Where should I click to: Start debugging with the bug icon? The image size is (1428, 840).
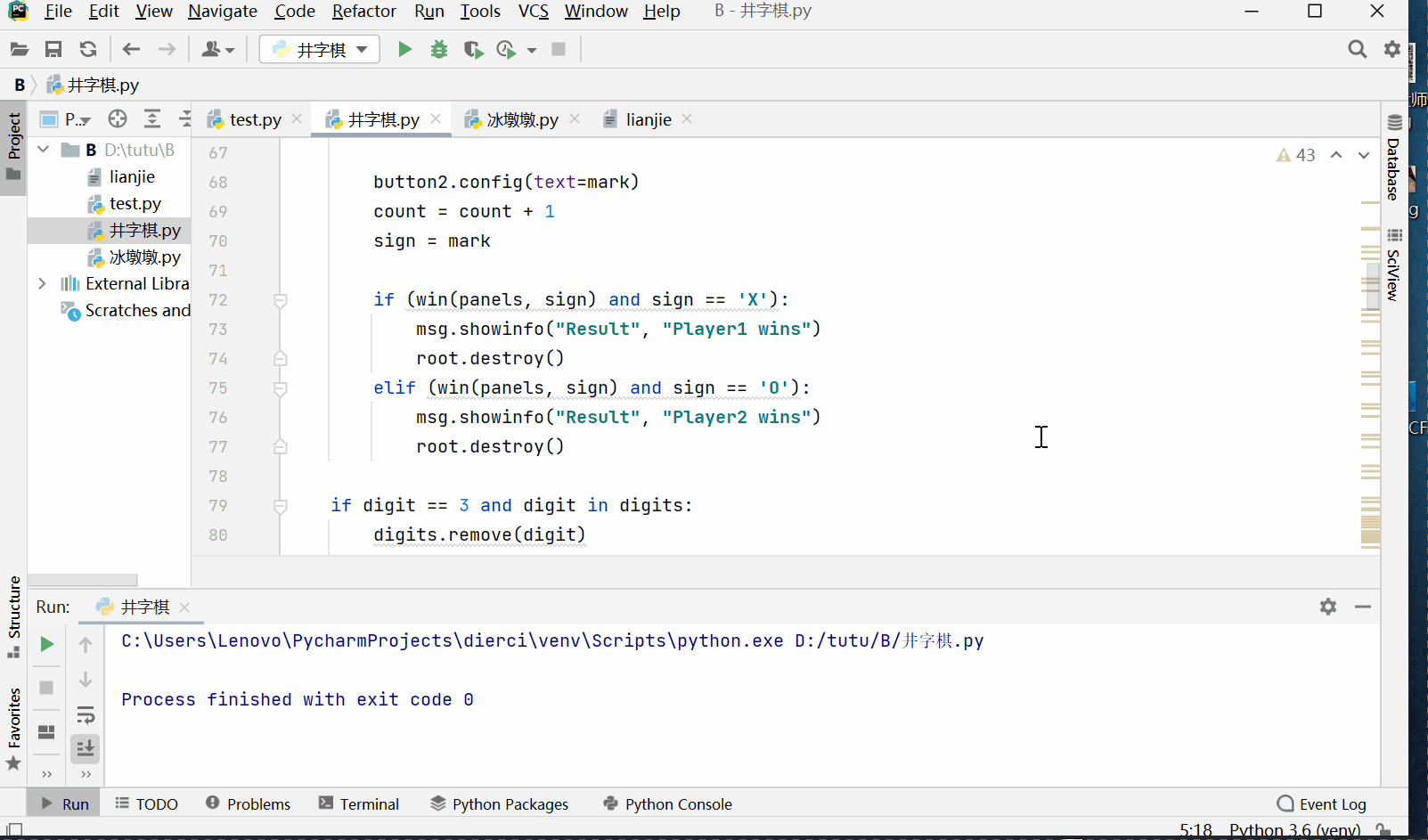click(438, 50)
